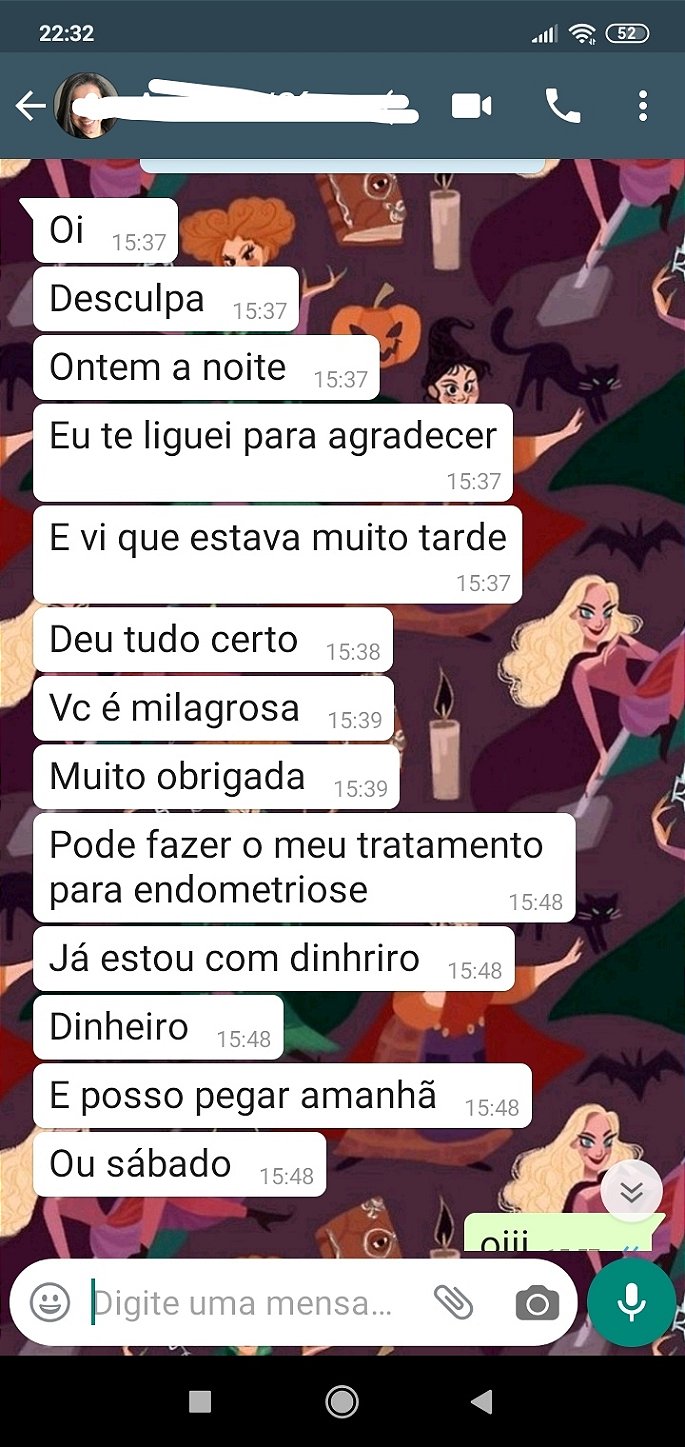The height and width of the screenshot is (1447, 685).
Task: Open contact info via redacted name area
Action: coord(270,106)
